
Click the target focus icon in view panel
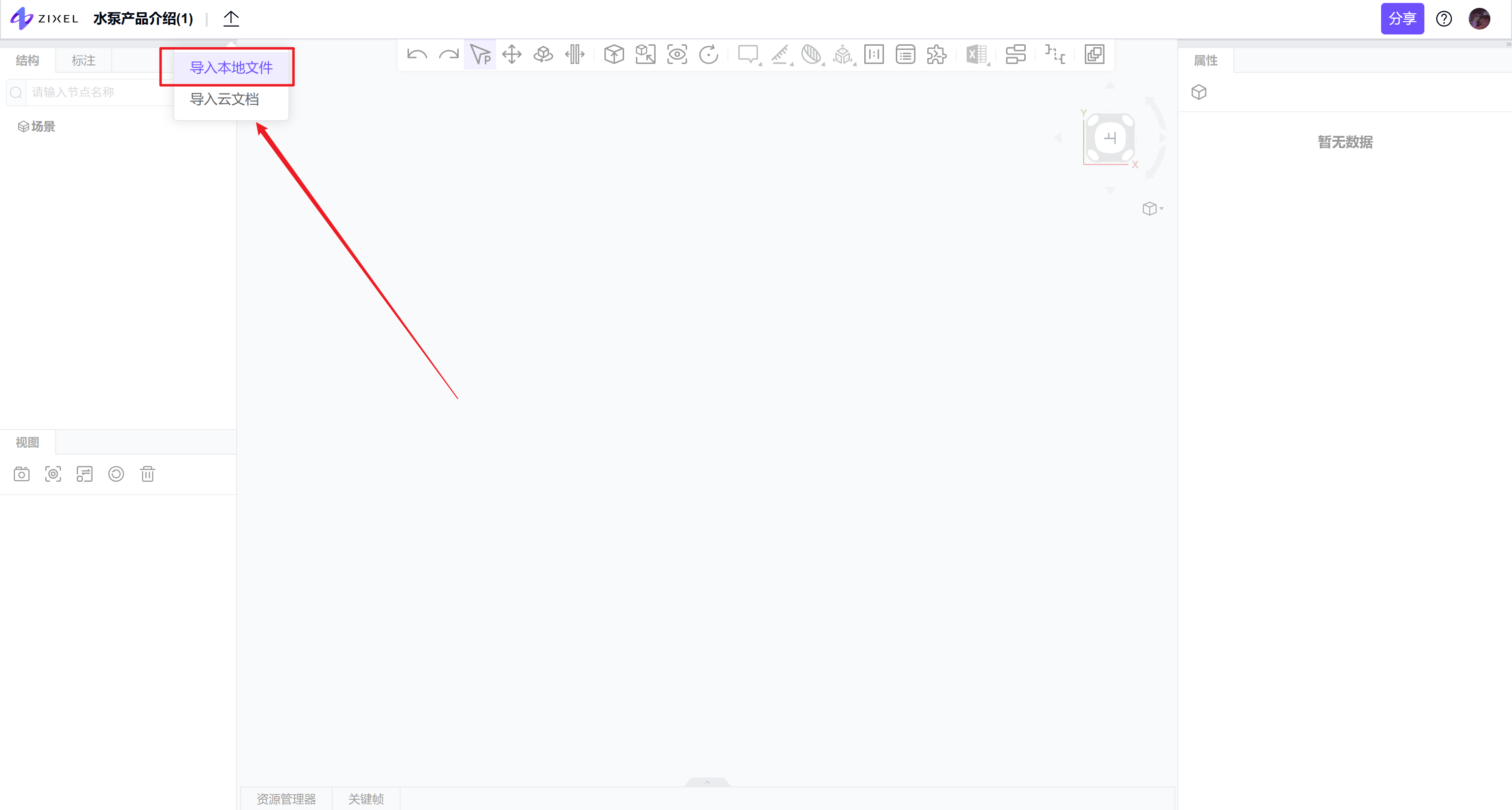tap(54, 474)
